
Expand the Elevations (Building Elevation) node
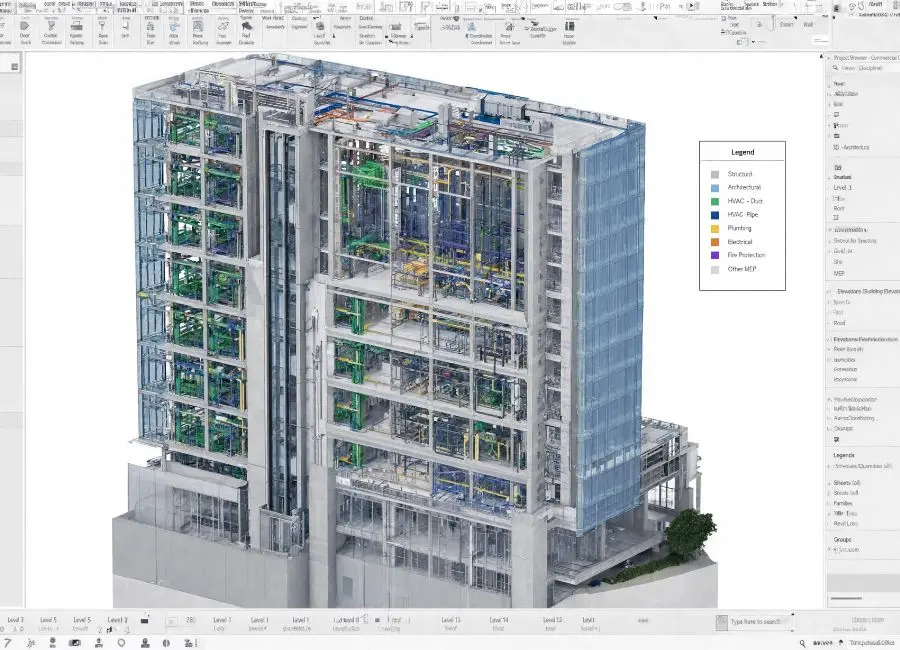pos(829,292)
